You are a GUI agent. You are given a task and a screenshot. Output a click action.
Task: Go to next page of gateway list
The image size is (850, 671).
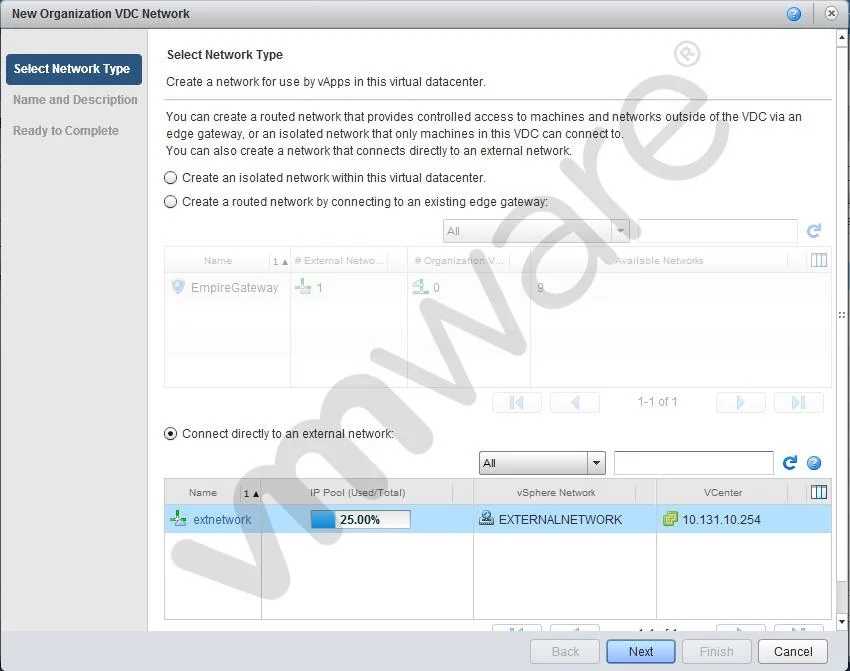740,402
